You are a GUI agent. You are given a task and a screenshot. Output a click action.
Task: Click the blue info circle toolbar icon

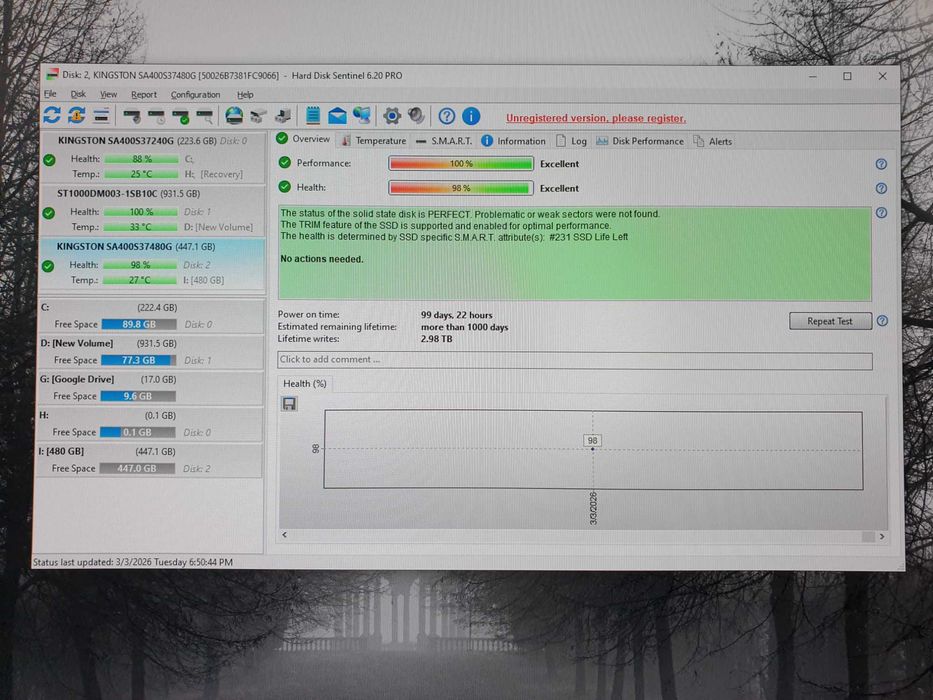(x=471, y=116)
